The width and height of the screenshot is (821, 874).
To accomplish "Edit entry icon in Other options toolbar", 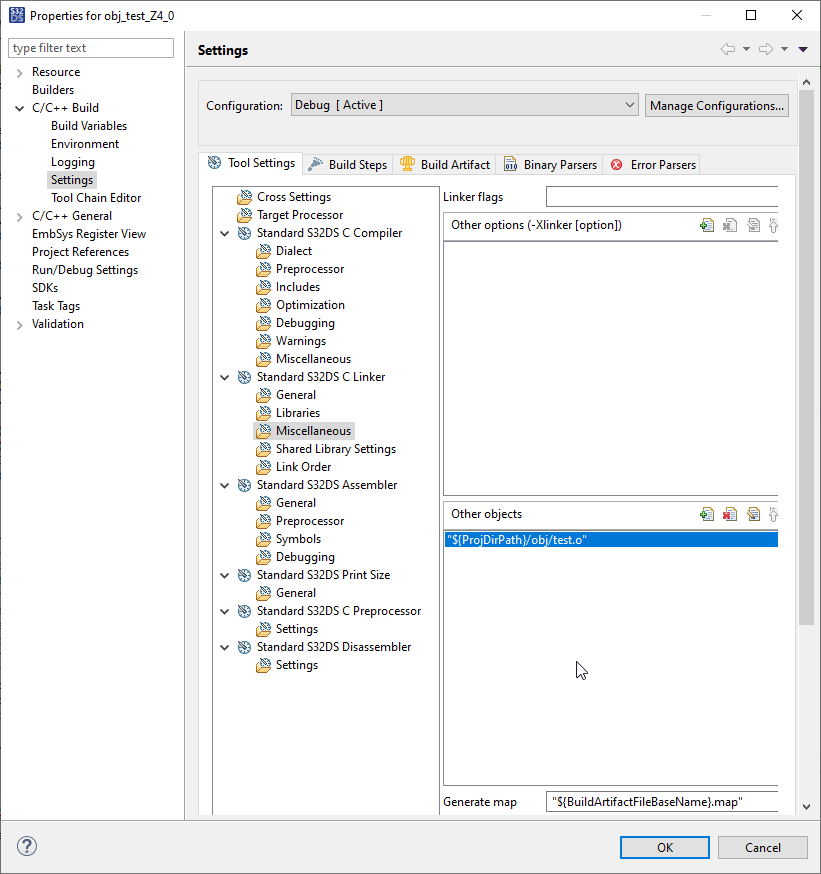I will pyautogui.click(x=753, y=225).
